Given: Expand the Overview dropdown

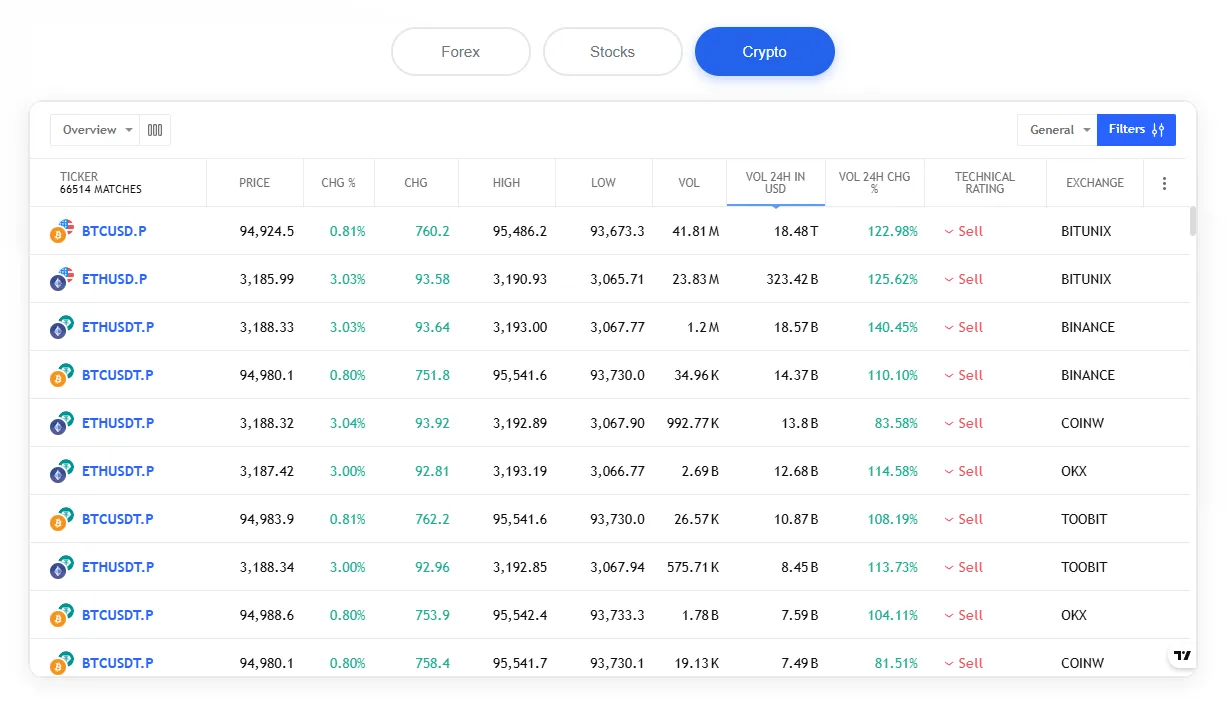Looking at the screenshot, I should pos(96,130).
